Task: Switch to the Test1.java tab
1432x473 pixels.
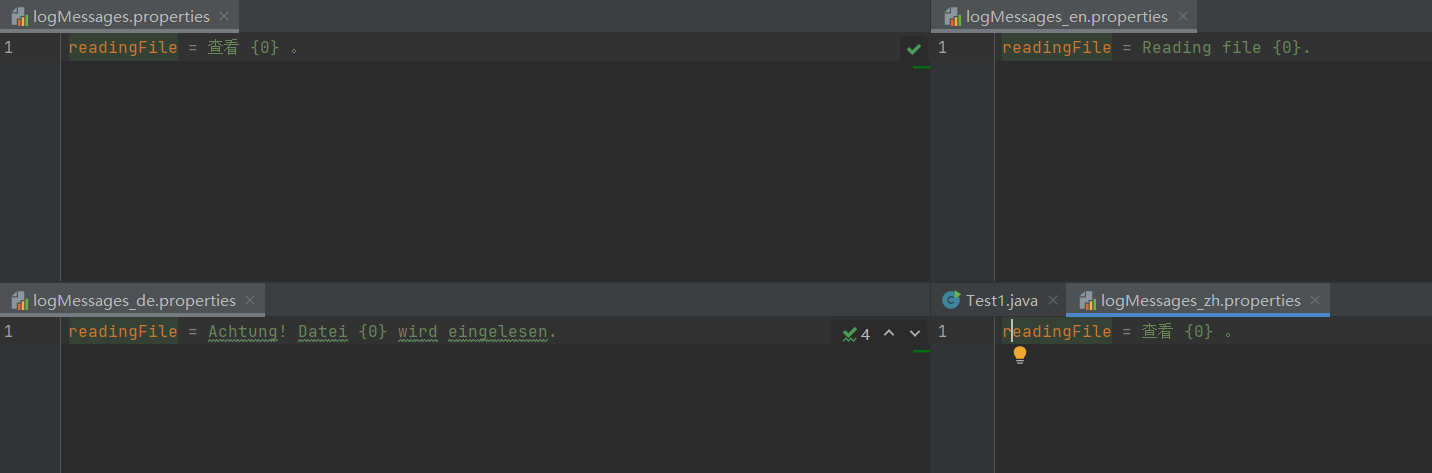Action: [1001, 300]
